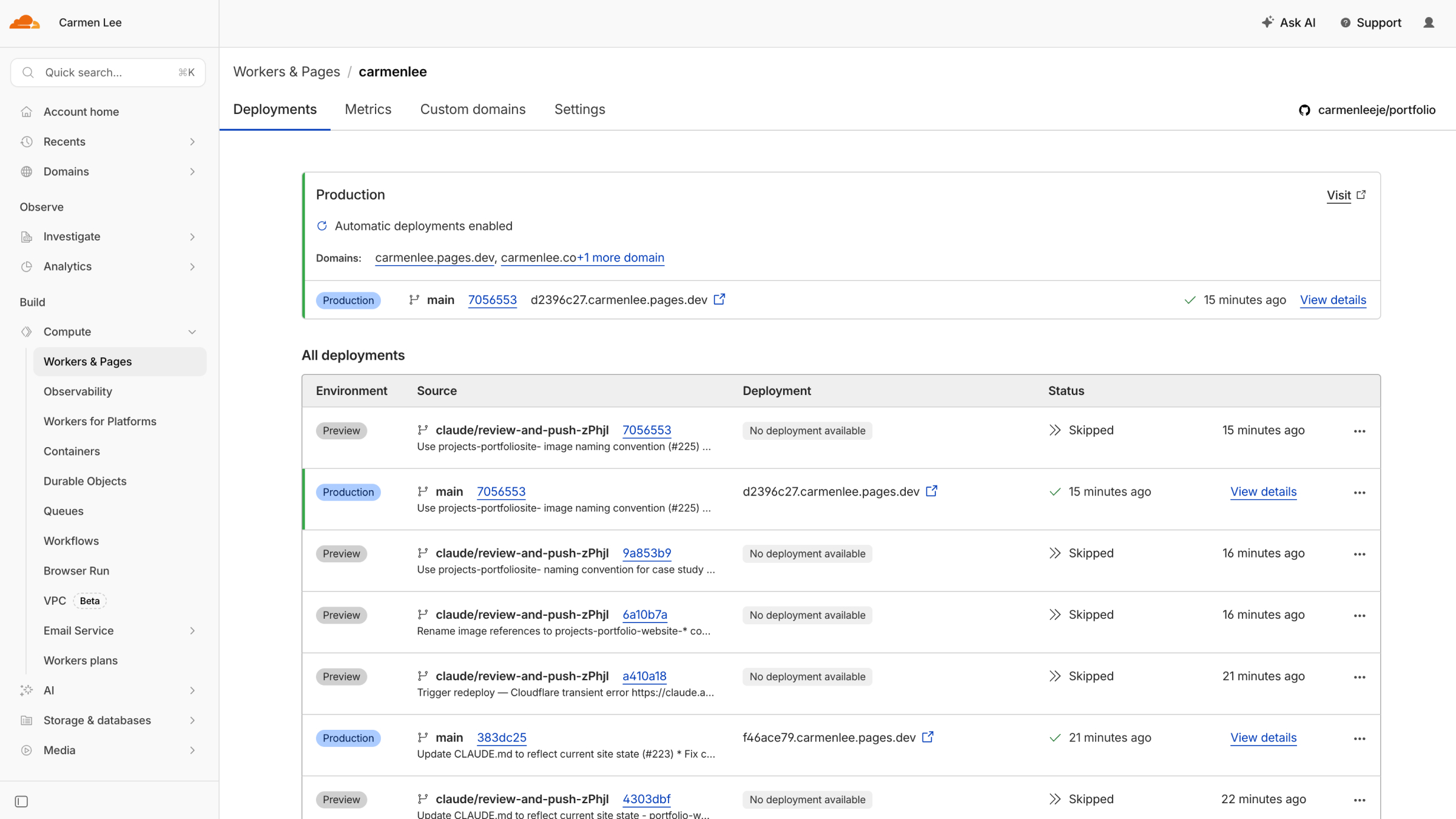
Task: Click the Domains globe icon
Action: pos(26,171)
